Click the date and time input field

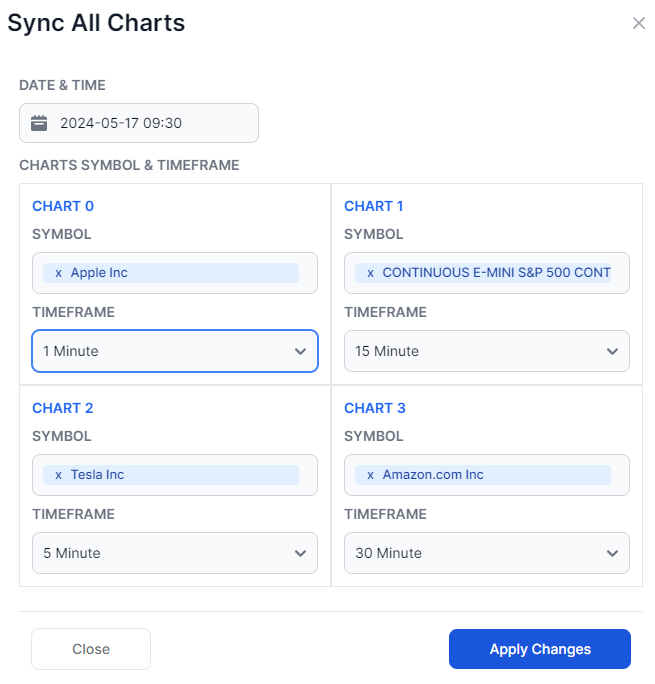click(139, 123)
